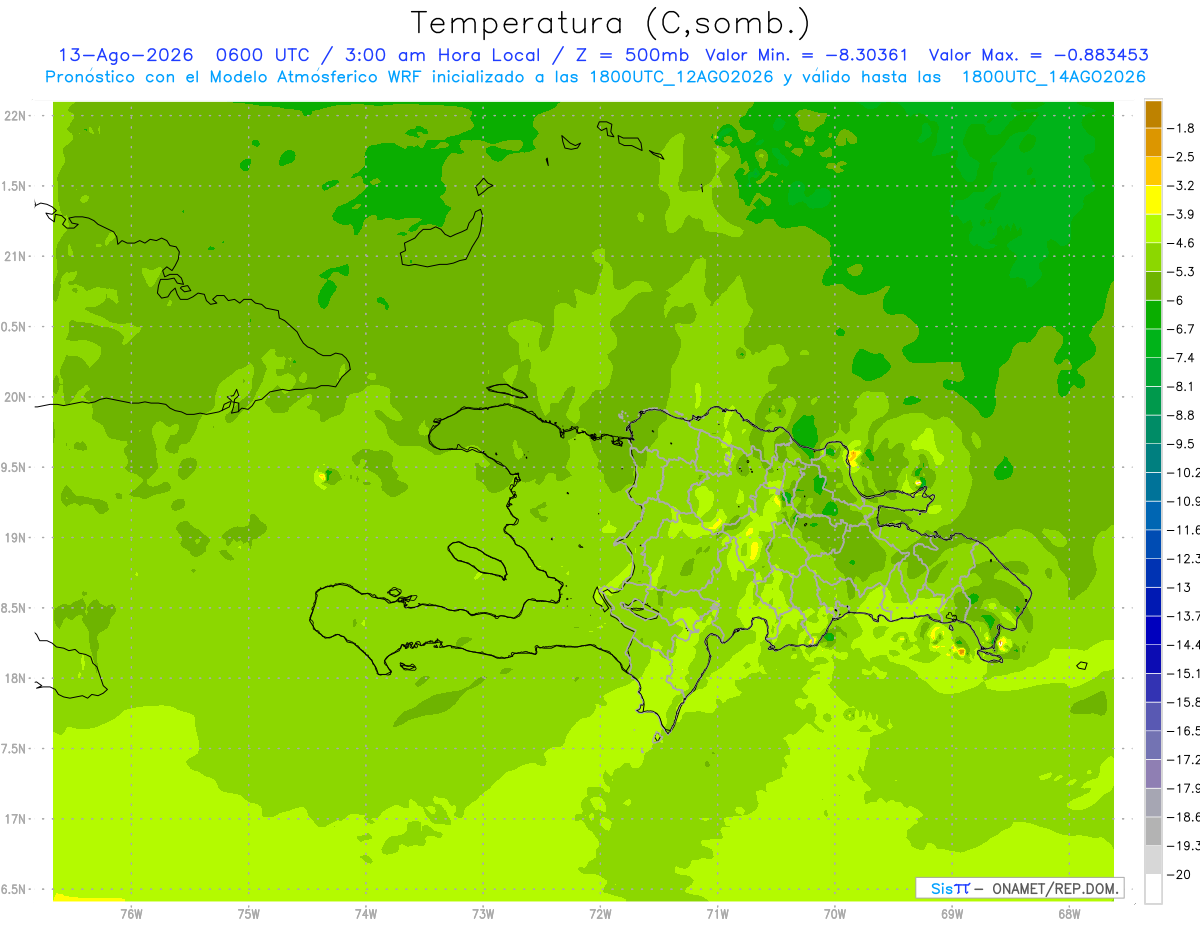Click the legend value "-17.9"
Image resolution: width=1200 pixels, height=927 pixels.
[x=1186, y=789]
